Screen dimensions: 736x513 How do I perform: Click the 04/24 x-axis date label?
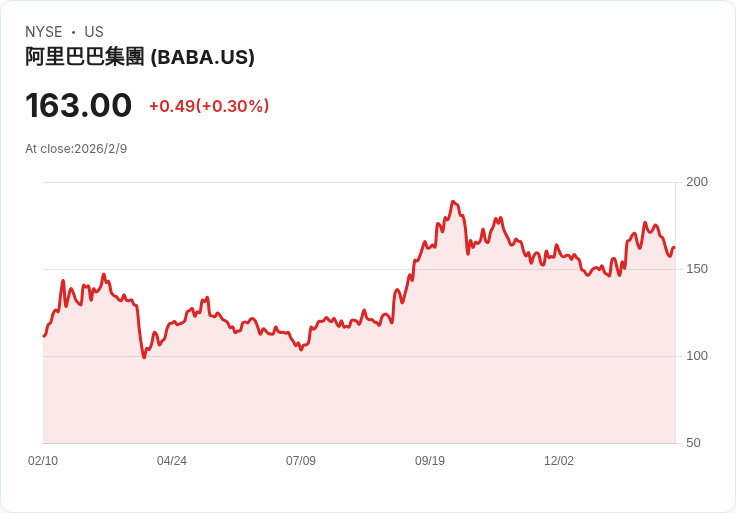[172, 460]
